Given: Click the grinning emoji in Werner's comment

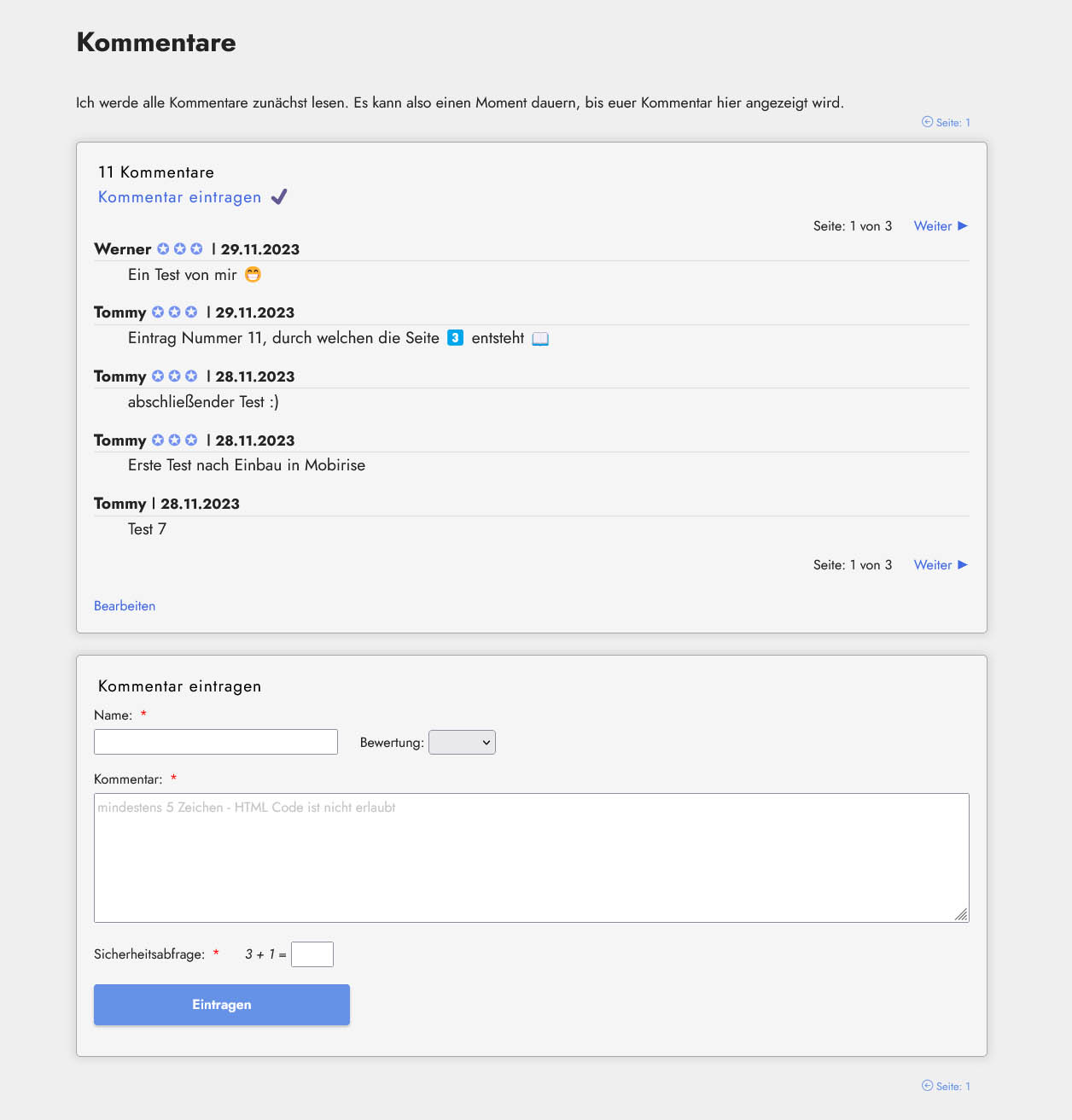Looking at the screenshot, I should tap(253, 275).
